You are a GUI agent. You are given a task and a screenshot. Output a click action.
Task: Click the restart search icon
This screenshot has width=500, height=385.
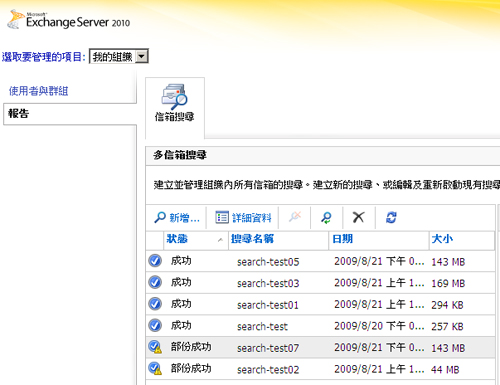(x=326, y=218)
